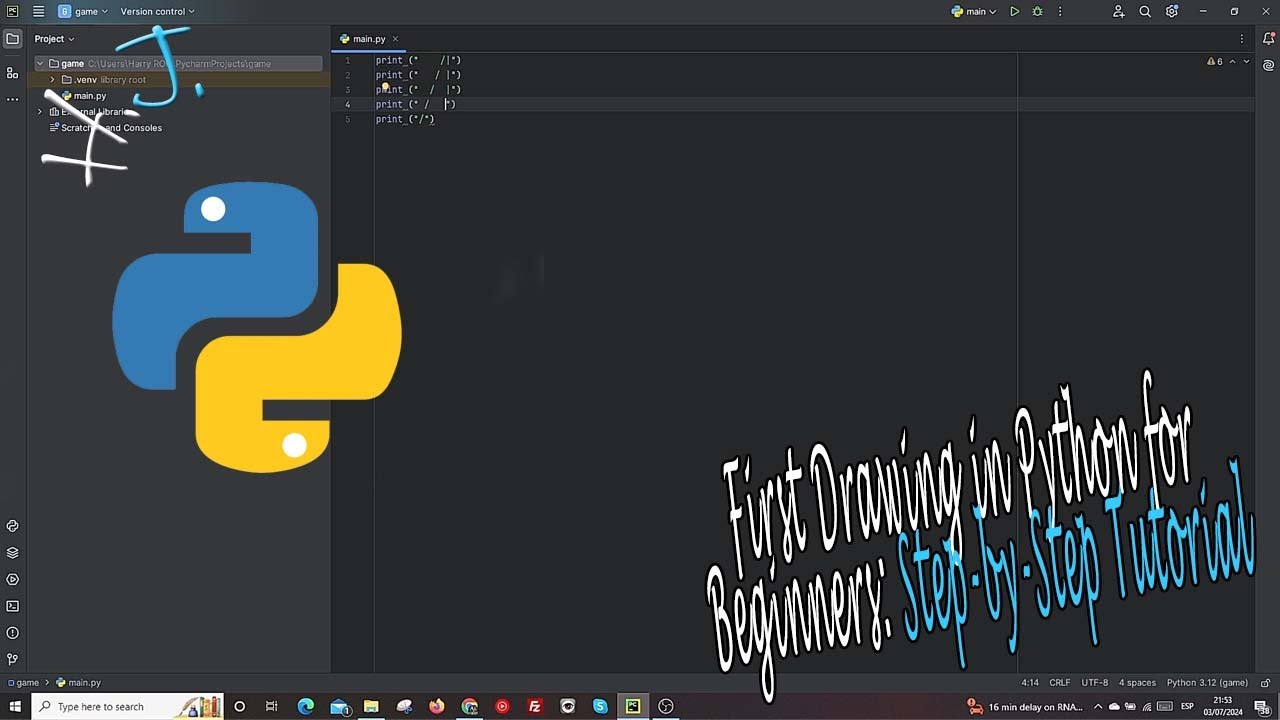
Task: Change UTF-8 file encoding in status bar
Action: [1095, 682]
